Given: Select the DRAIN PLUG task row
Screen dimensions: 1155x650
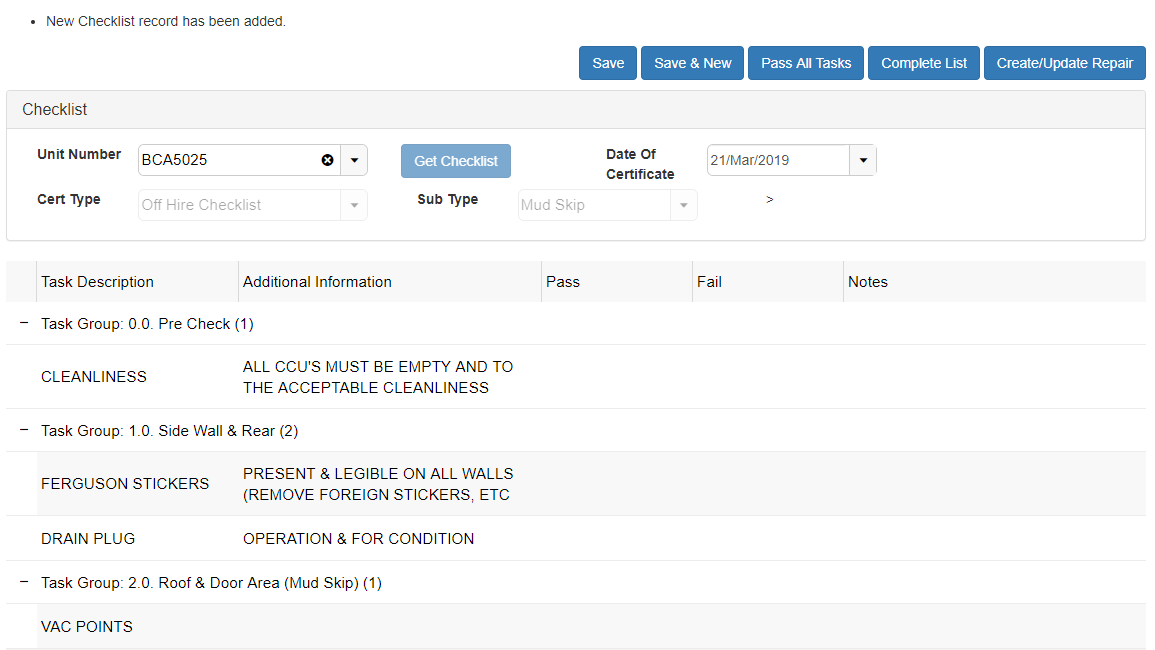Looking at the screenshot, I should point(88,539).
